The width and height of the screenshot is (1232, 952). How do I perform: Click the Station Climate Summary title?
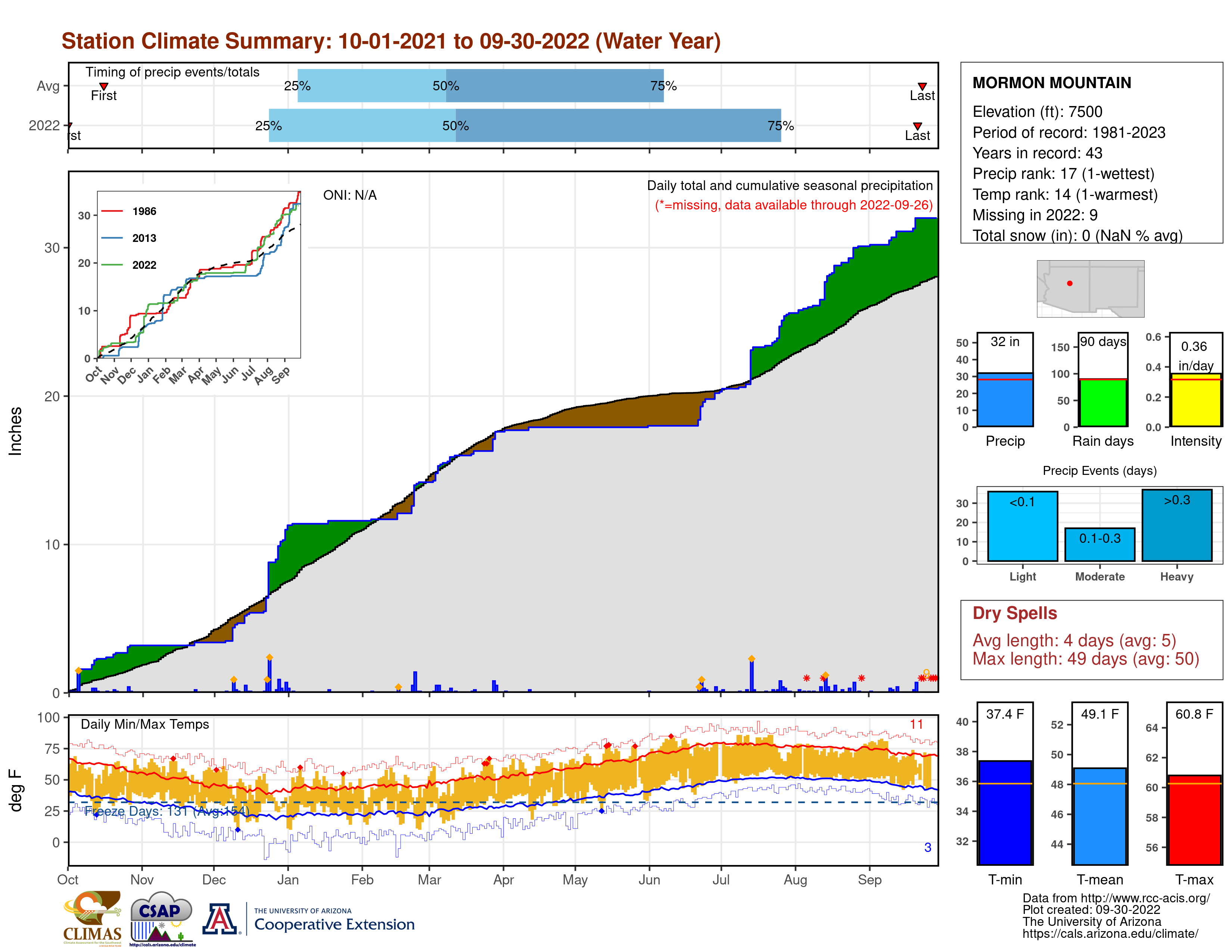[391, 41]
